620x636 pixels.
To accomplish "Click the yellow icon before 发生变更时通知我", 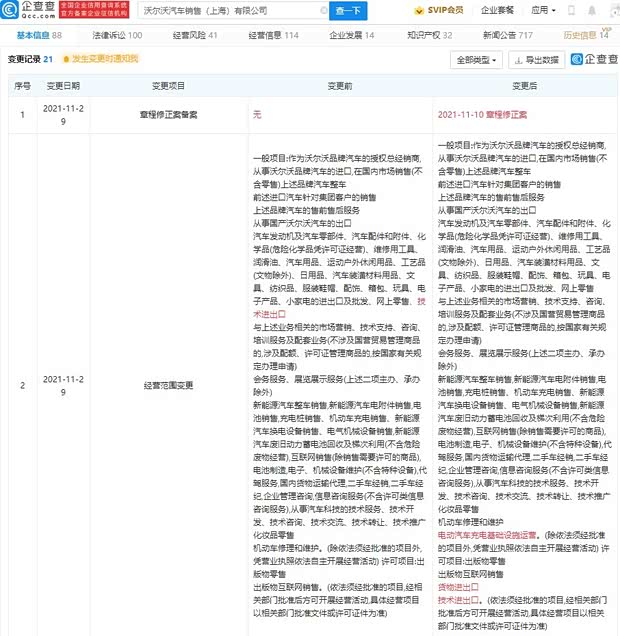I will pos(66,59).
